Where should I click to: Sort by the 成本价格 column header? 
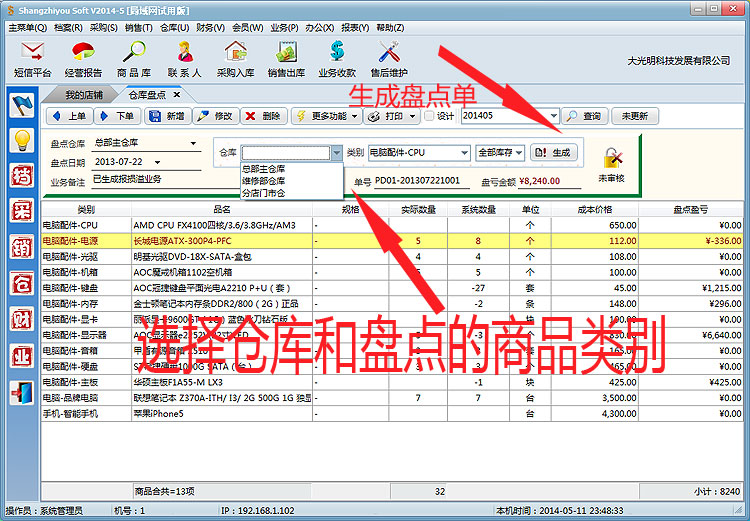click(595, 210)
